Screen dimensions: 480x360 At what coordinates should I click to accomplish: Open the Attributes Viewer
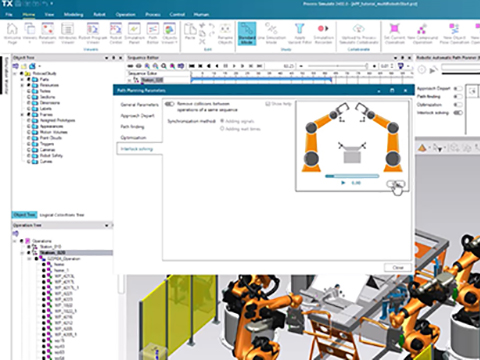67,33
